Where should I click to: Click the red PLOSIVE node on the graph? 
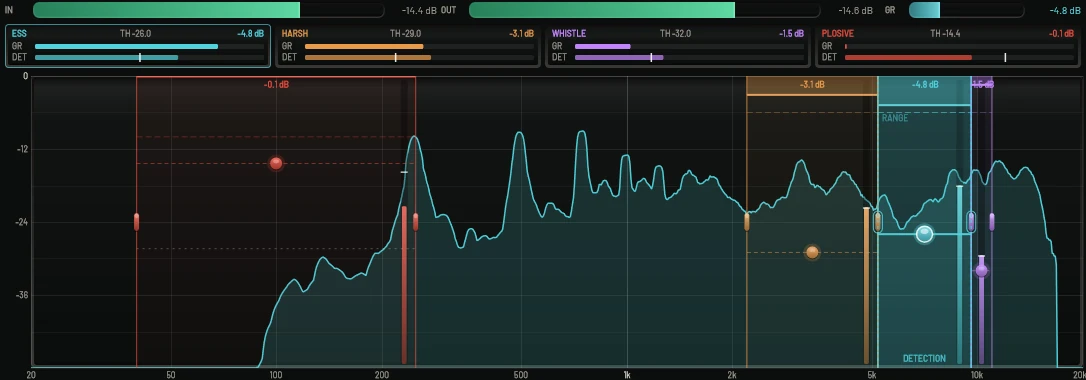point(276,163)
